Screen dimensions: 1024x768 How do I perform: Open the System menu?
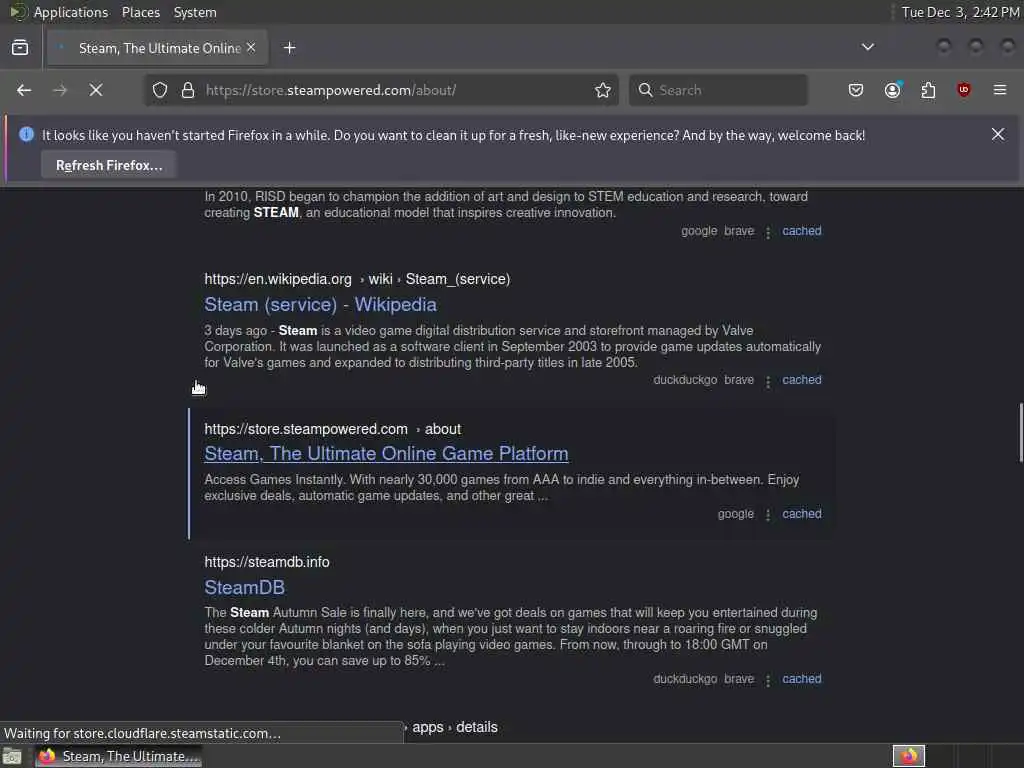coord(195,12)
